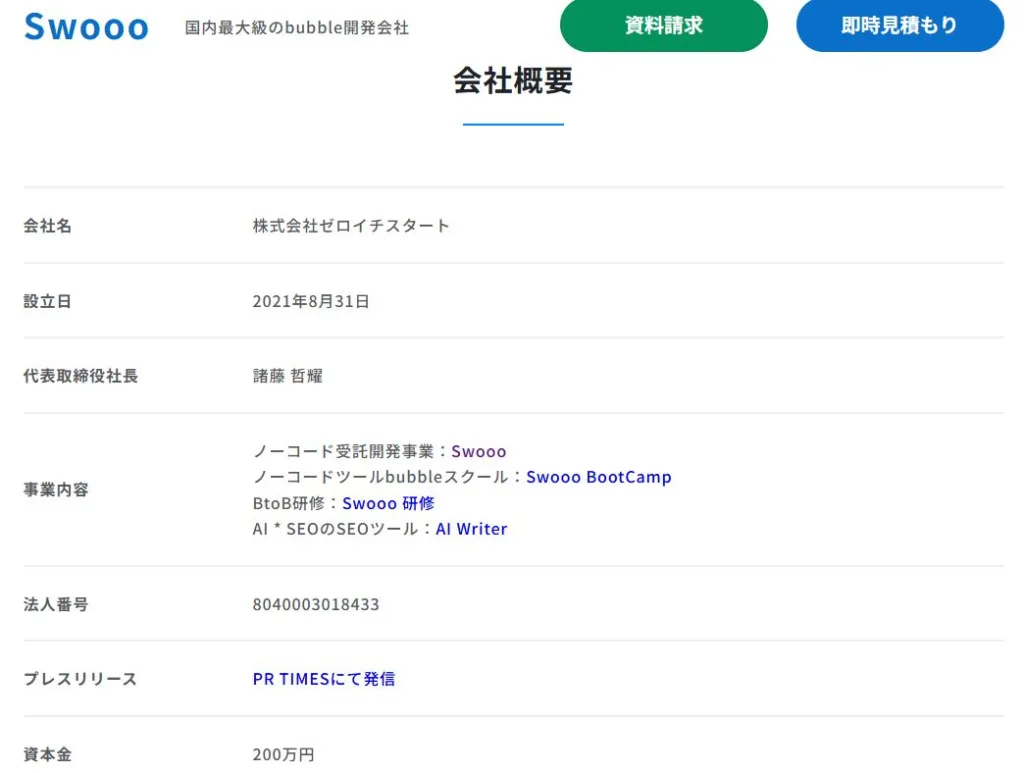Select the 会社名 company name row

47,226
